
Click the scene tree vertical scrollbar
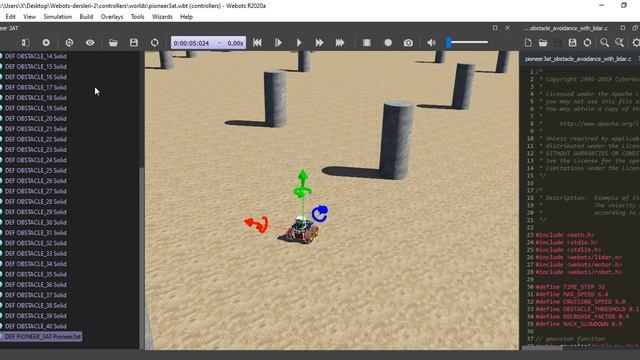pyautogui.click(x=142, y=257)
